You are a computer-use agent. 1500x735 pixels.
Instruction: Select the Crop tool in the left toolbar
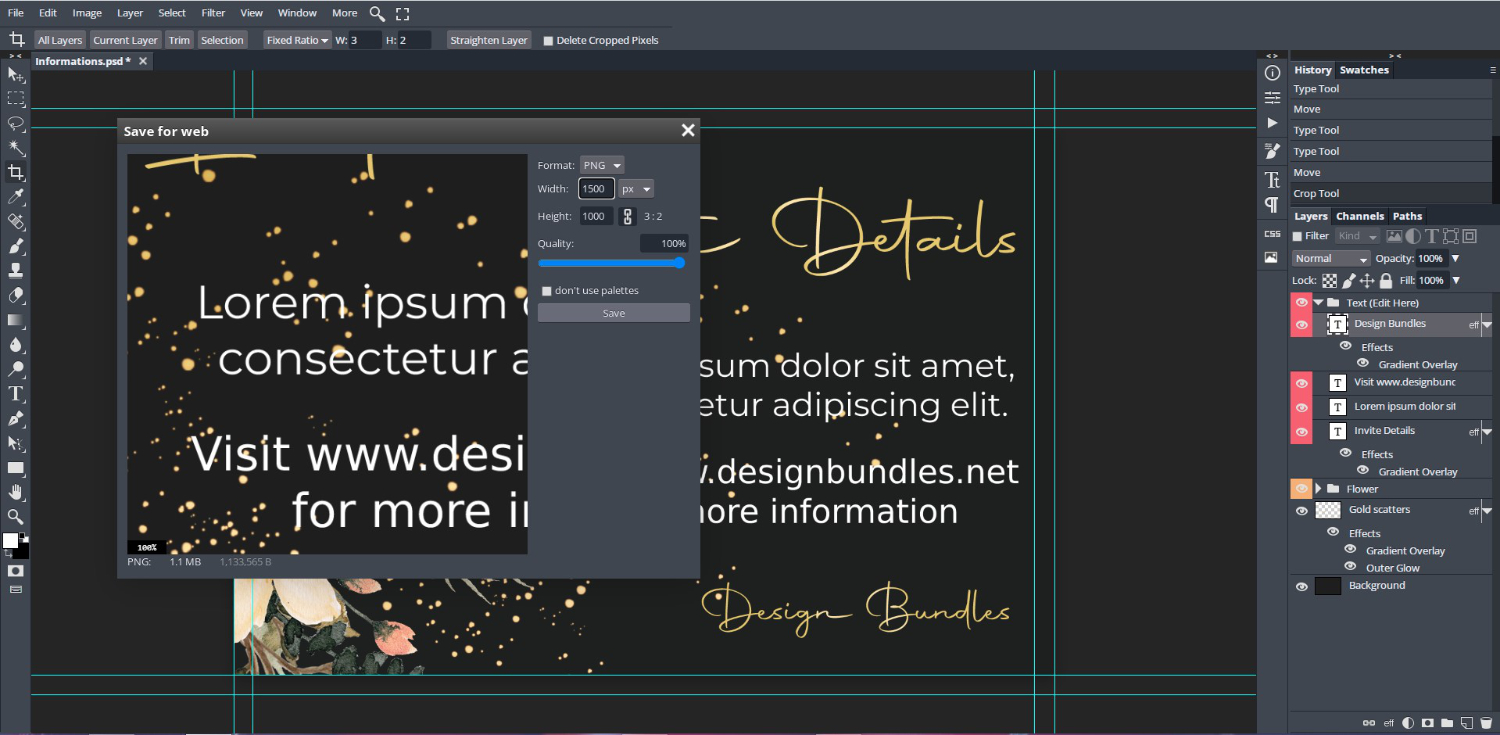pyautogui.click(x=16, y=173)
